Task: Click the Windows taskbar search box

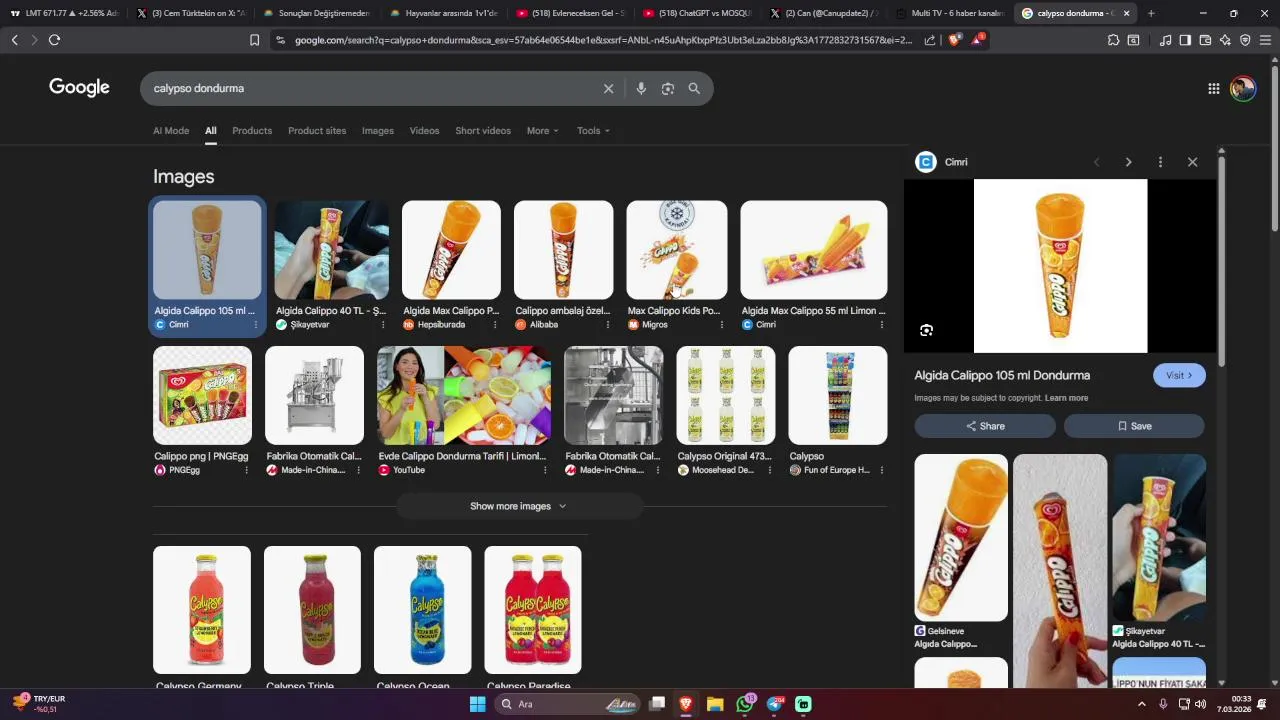Action: pos(568,704)
